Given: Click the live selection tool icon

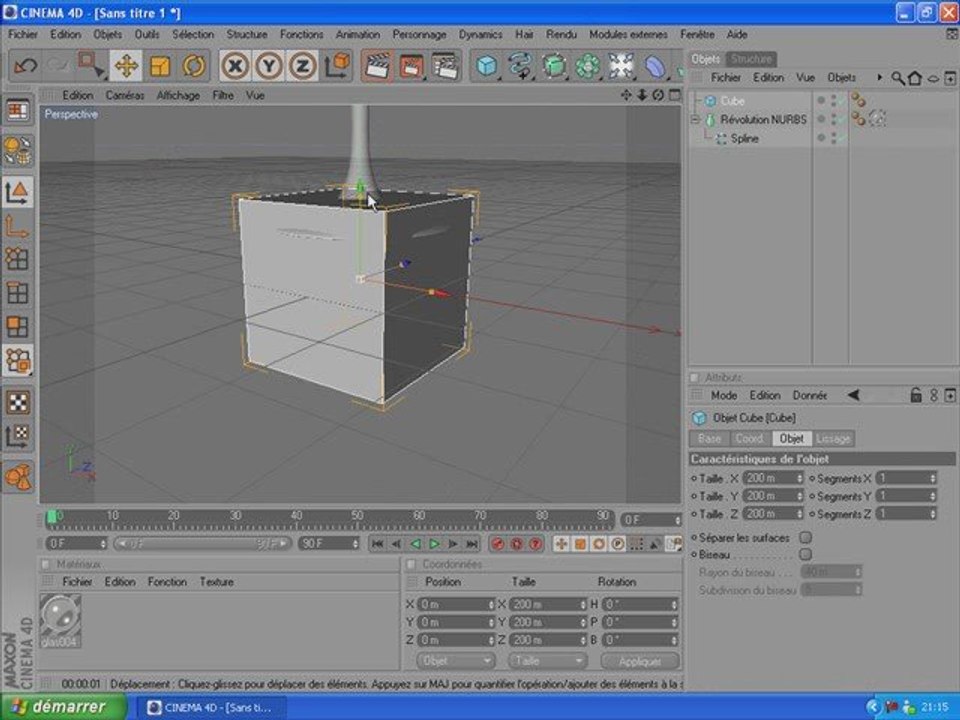Looking at the screenshot, I should [x=91, y=66].
